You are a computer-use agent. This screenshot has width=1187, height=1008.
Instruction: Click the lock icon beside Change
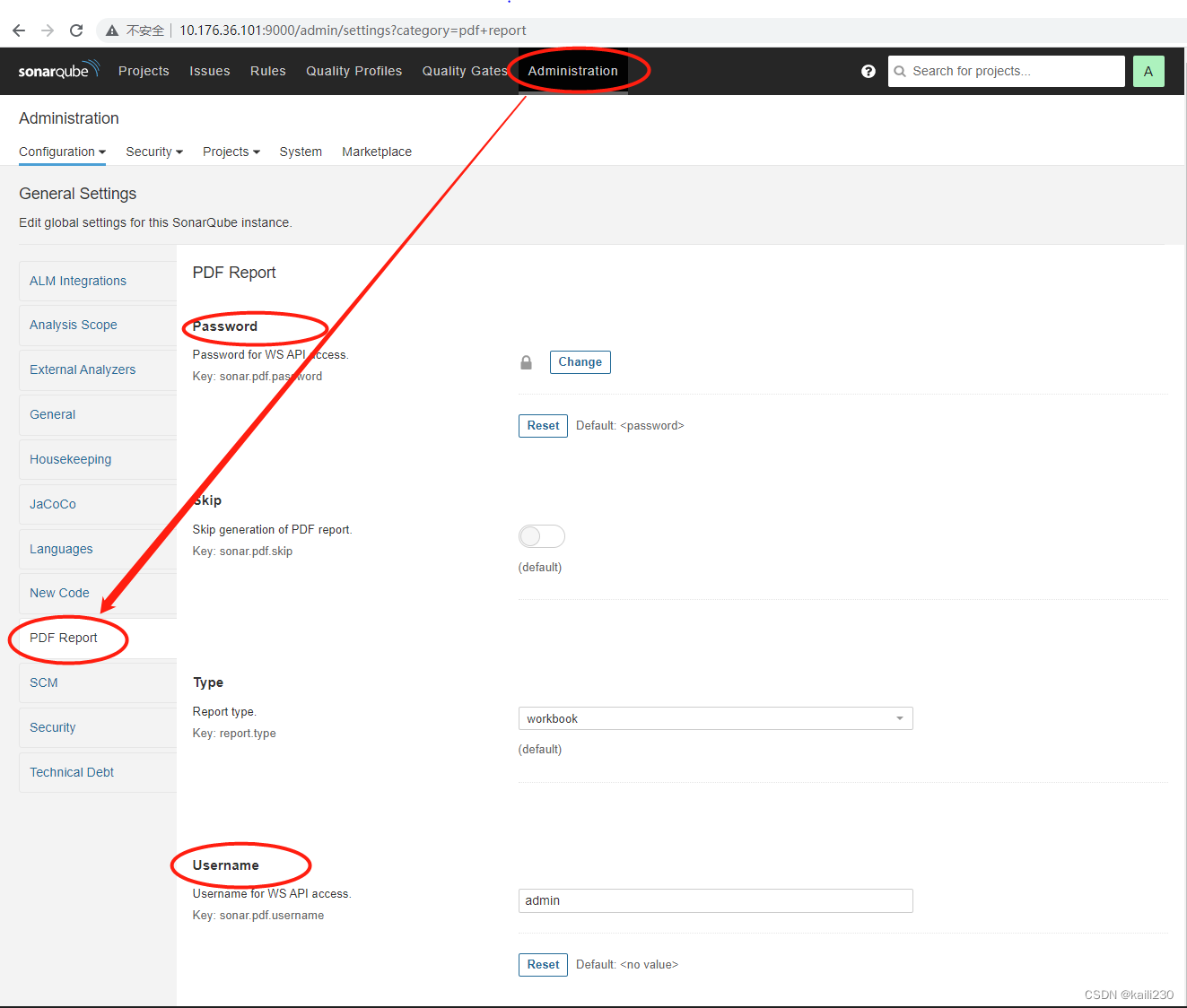[x=527, y=362]
